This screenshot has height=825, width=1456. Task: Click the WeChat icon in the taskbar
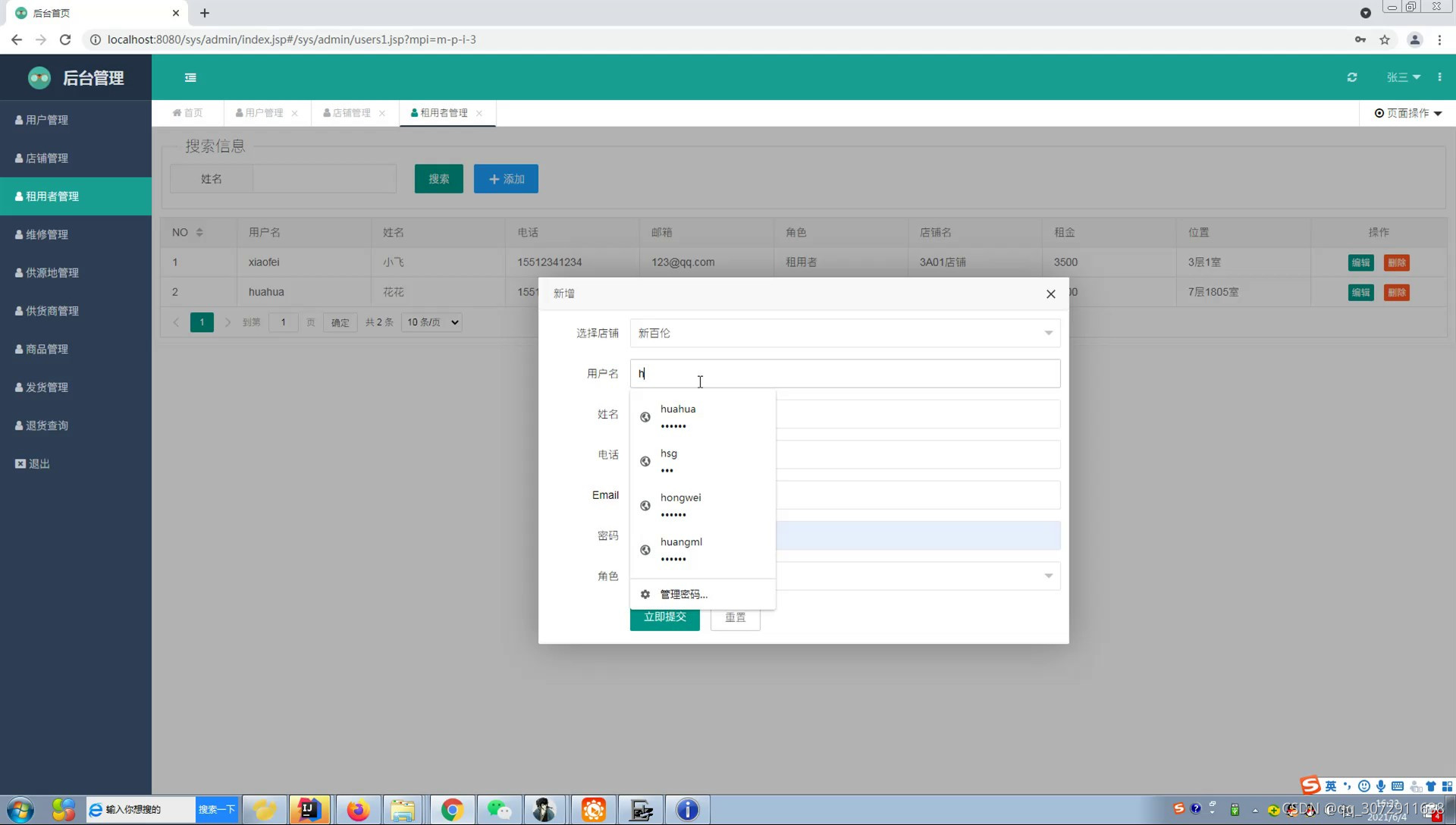pos(499,810)
